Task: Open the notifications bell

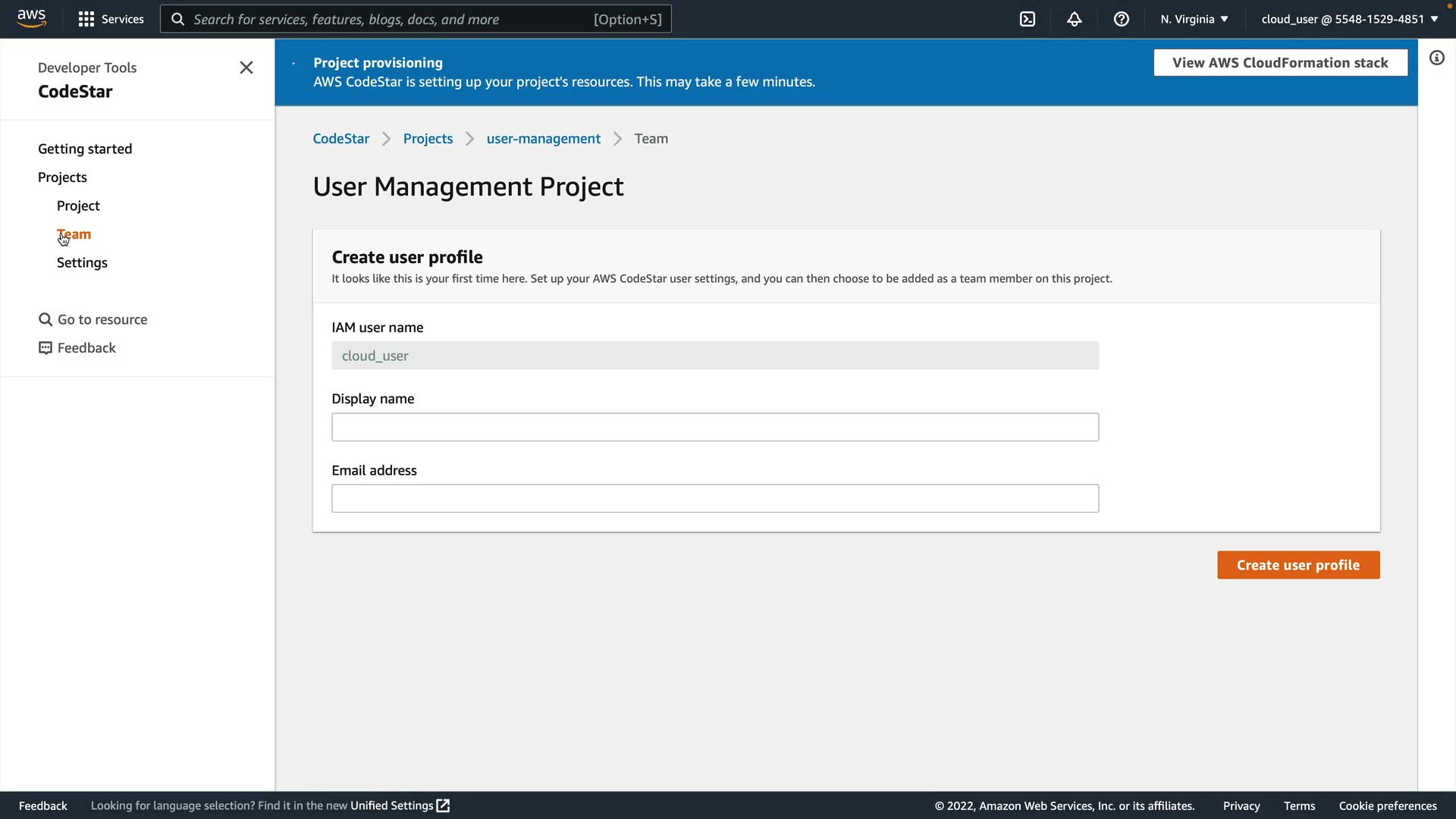Action: pos(1074,19)
